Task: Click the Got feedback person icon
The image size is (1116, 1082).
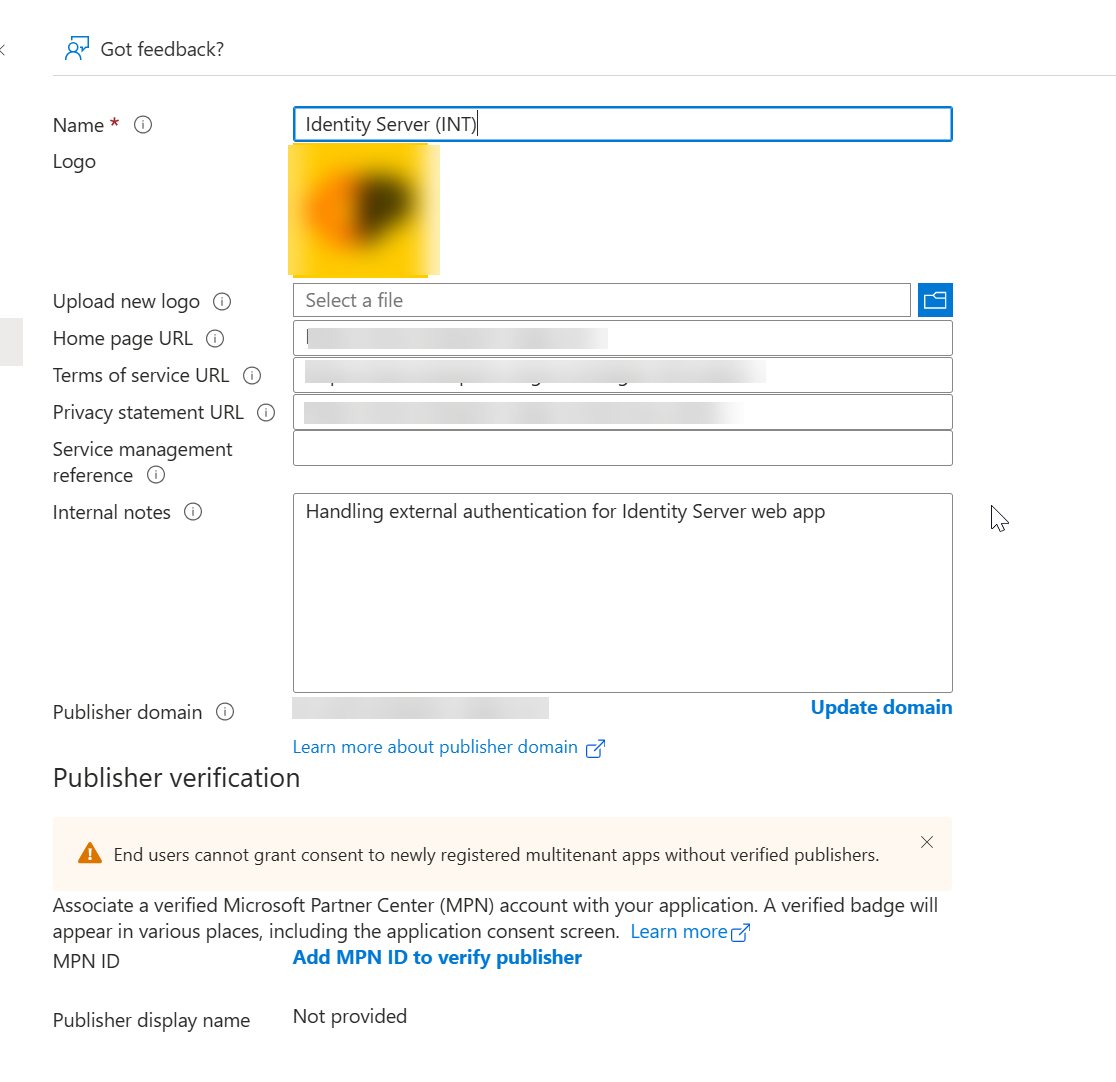Action: (77, 48)
